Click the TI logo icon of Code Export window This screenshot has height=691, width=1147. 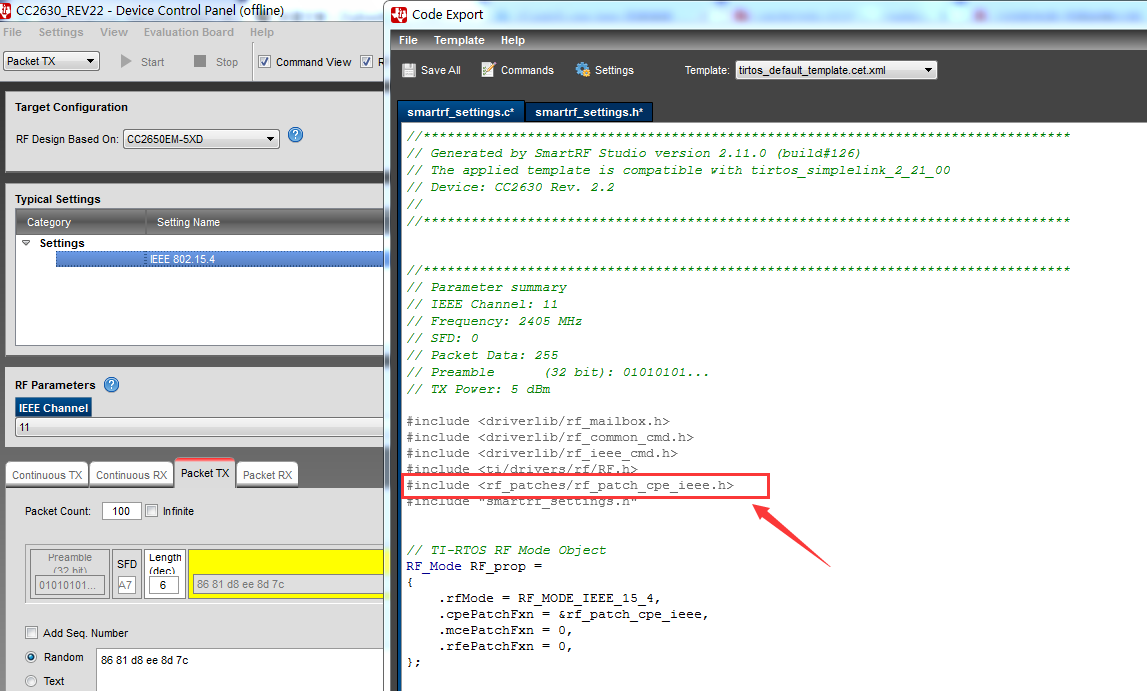click(x=399, y=15)
